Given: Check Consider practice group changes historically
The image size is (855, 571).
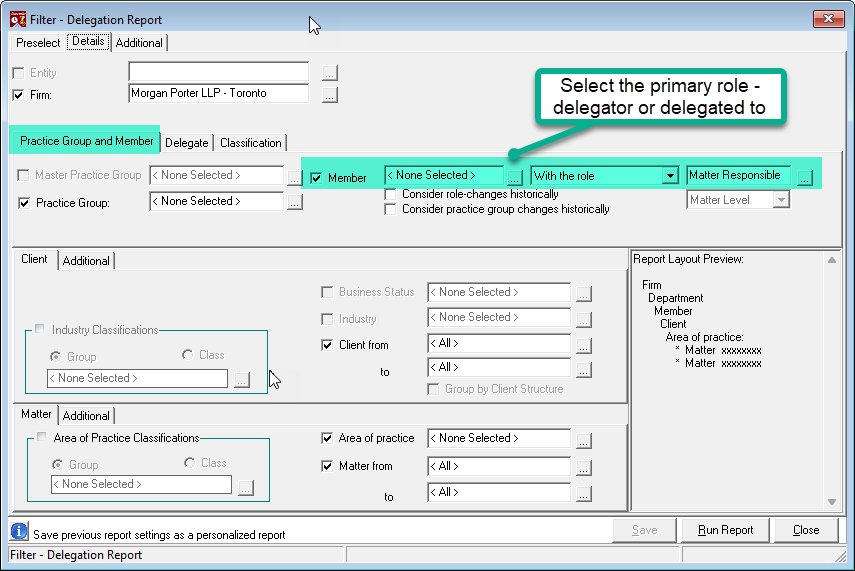Looking at the screenshot, I should pyautogui.click(x=390, y=209).
